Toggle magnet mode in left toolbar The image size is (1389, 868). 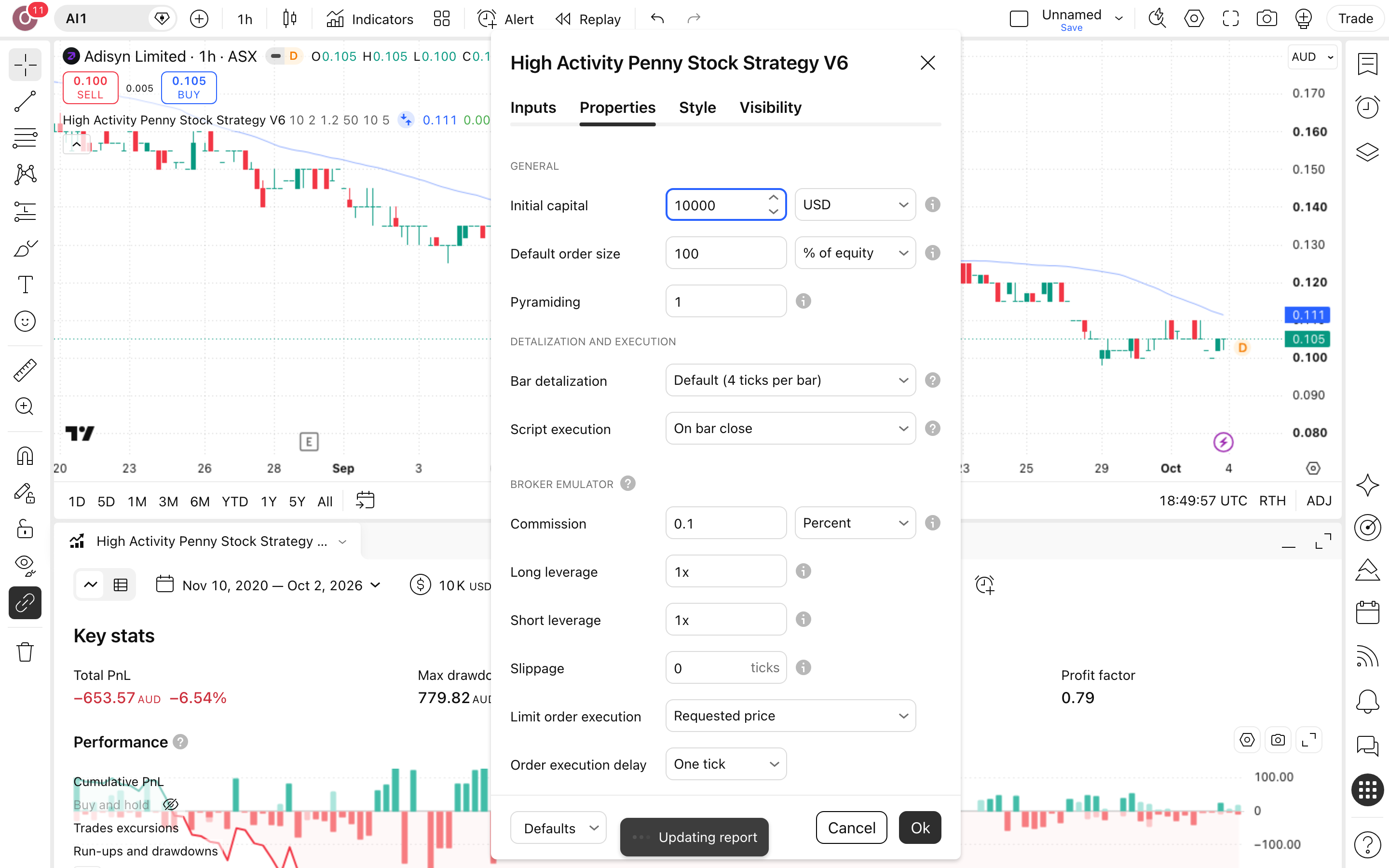[25, 456]
